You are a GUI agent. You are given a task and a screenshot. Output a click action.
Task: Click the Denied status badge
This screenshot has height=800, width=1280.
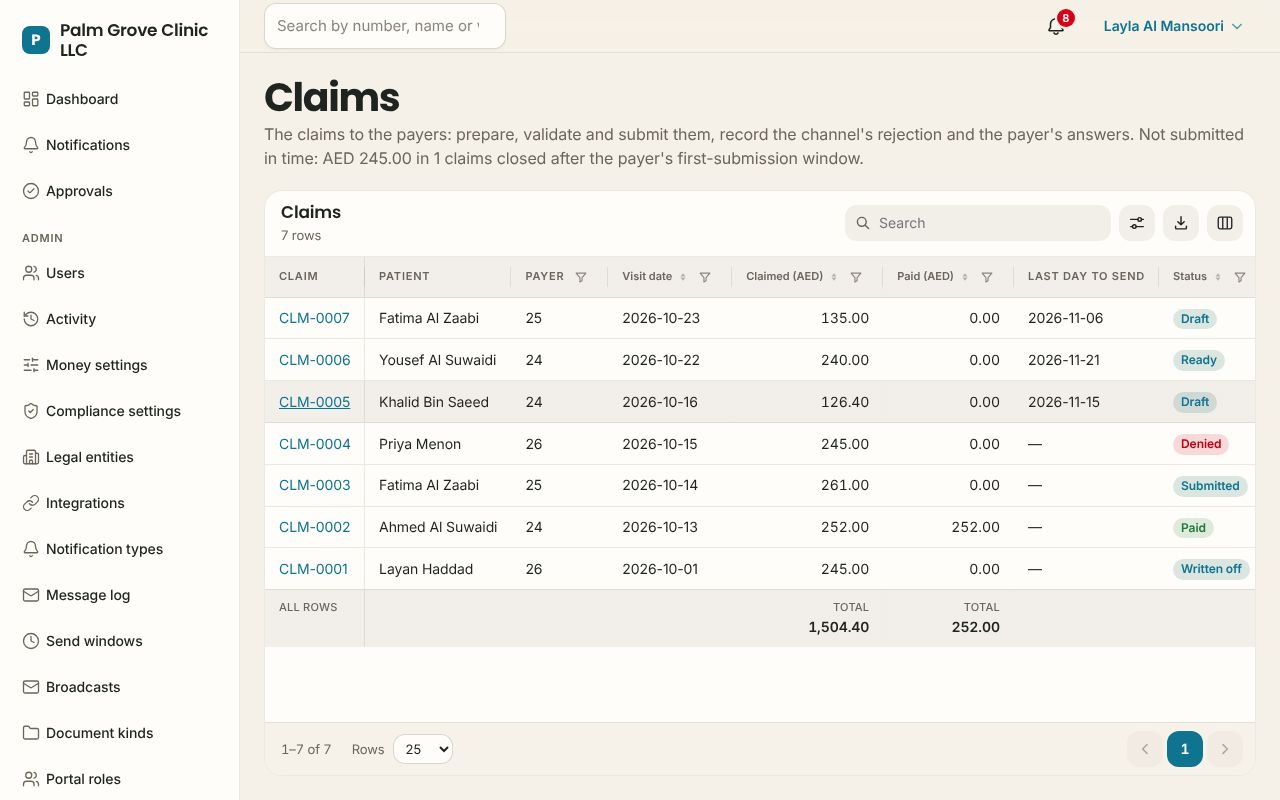[1201, 444]
